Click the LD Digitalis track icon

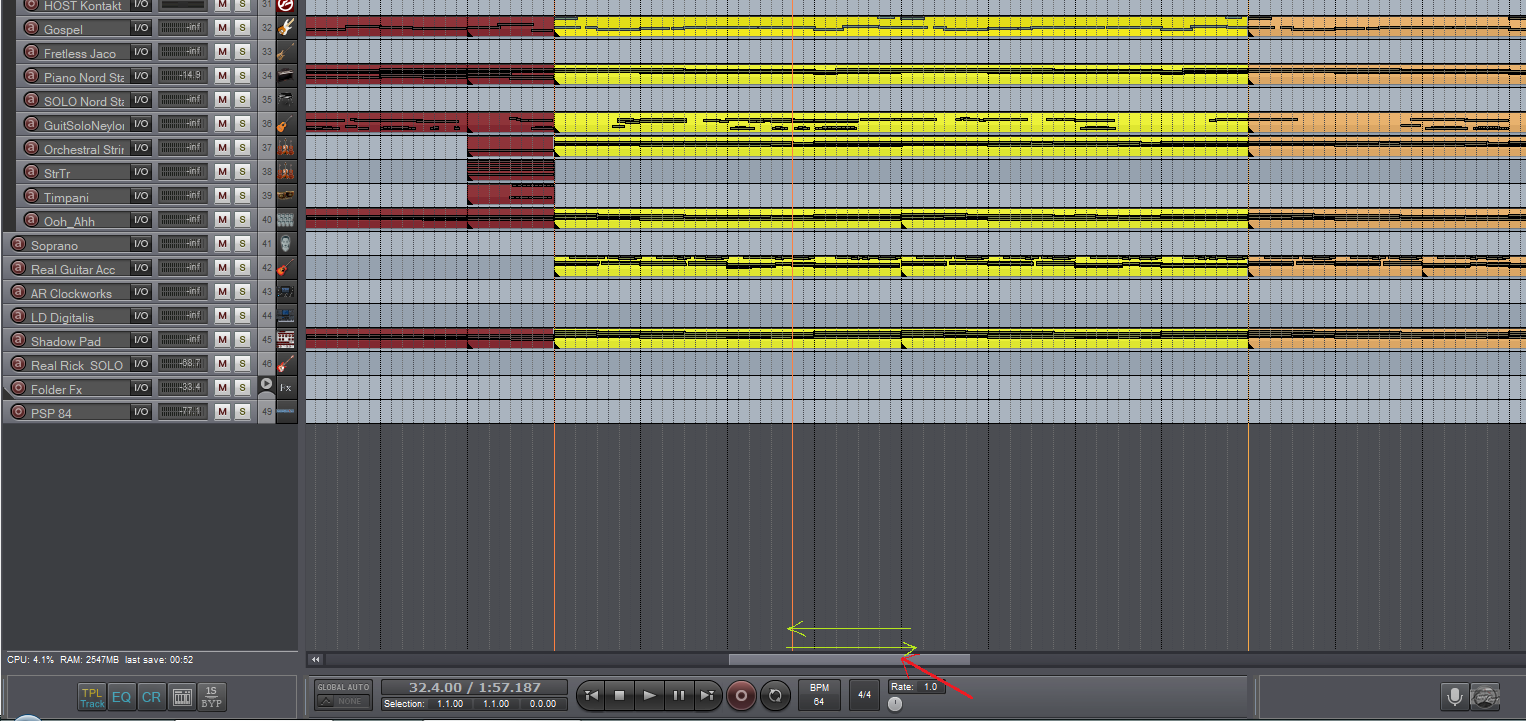286,316
